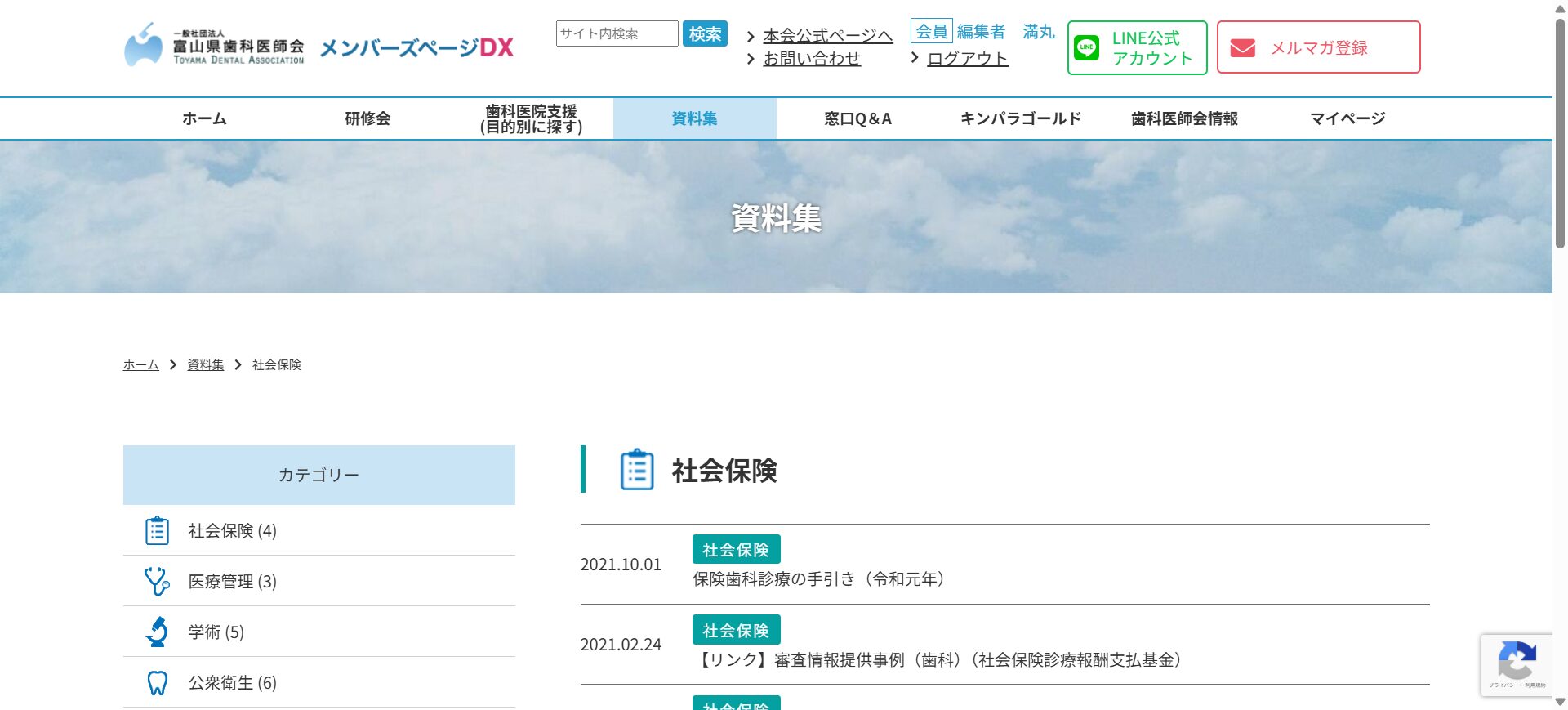Click the ログアウト link
The height and width of the screenshot is (710, 1568).
[968, 59]
